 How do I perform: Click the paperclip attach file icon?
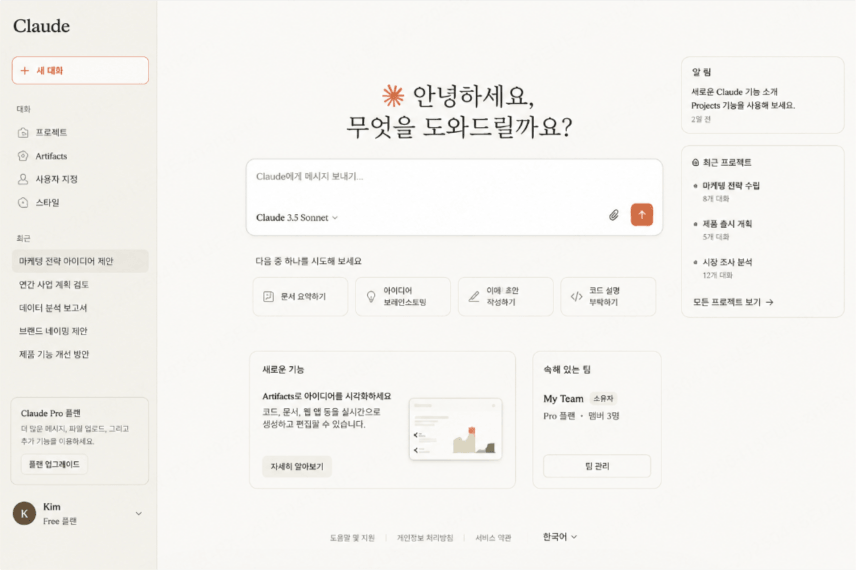(614, 215)
